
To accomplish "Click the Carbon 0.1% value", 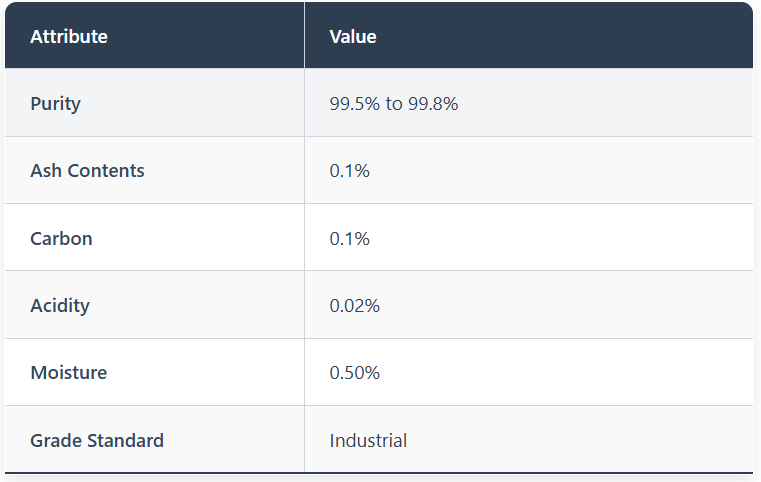I will (350, 238).
